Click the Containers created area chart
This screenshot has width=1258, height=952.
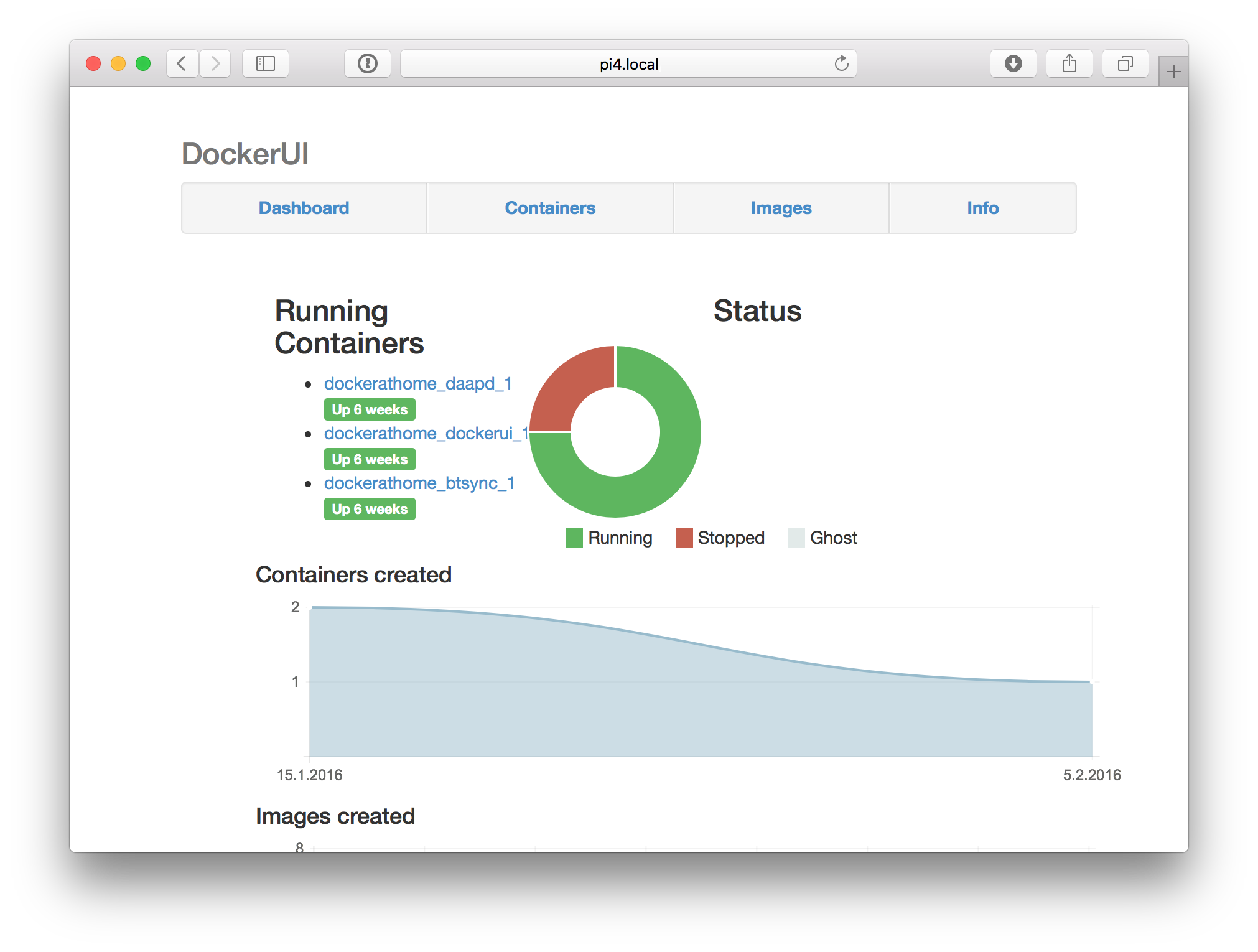pos(701,681)
